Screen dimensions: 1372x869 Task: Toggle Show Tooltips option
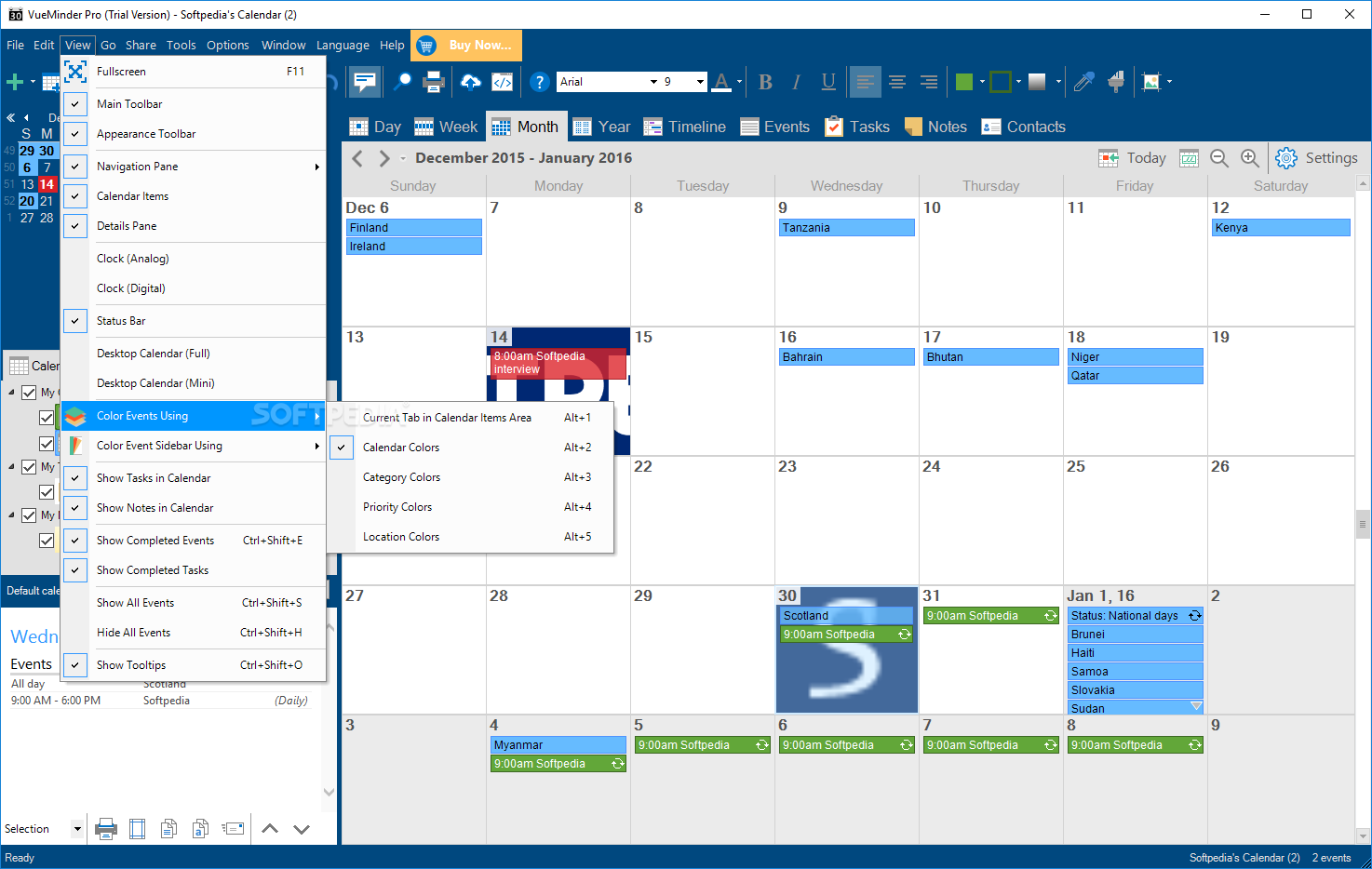coord(75,665)
